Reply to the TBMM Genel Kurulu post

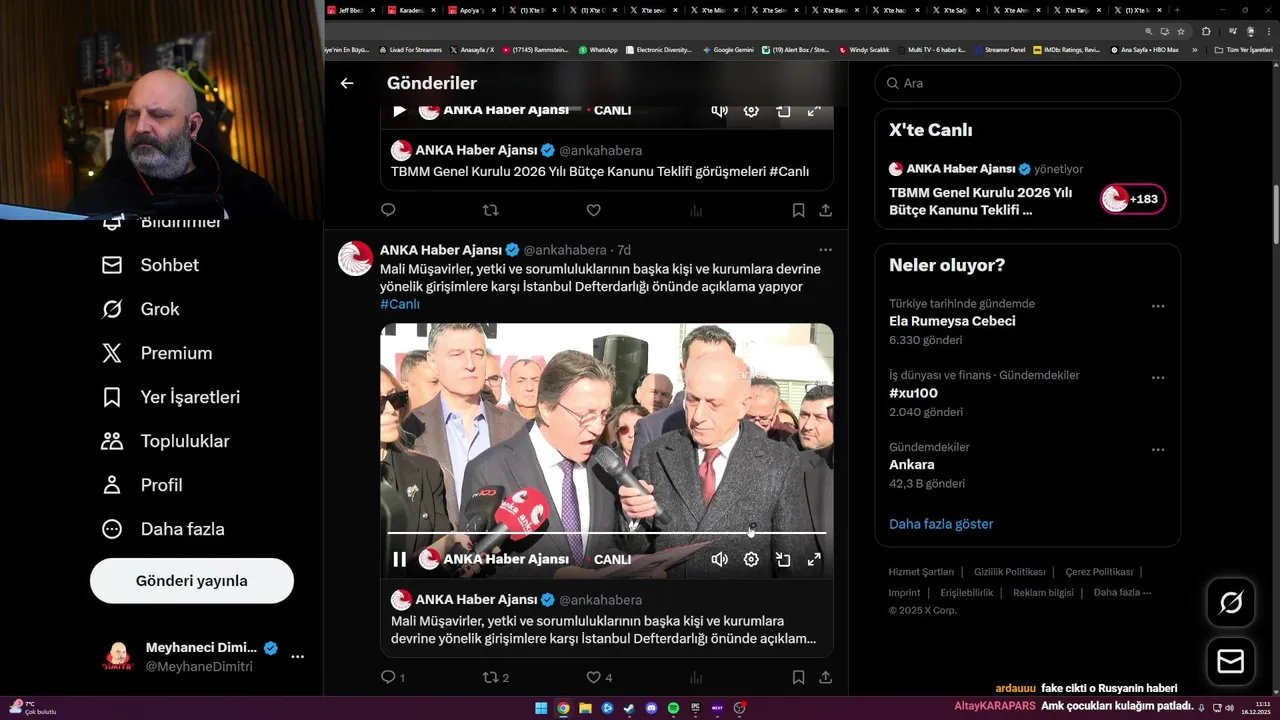tap(388, 210)
